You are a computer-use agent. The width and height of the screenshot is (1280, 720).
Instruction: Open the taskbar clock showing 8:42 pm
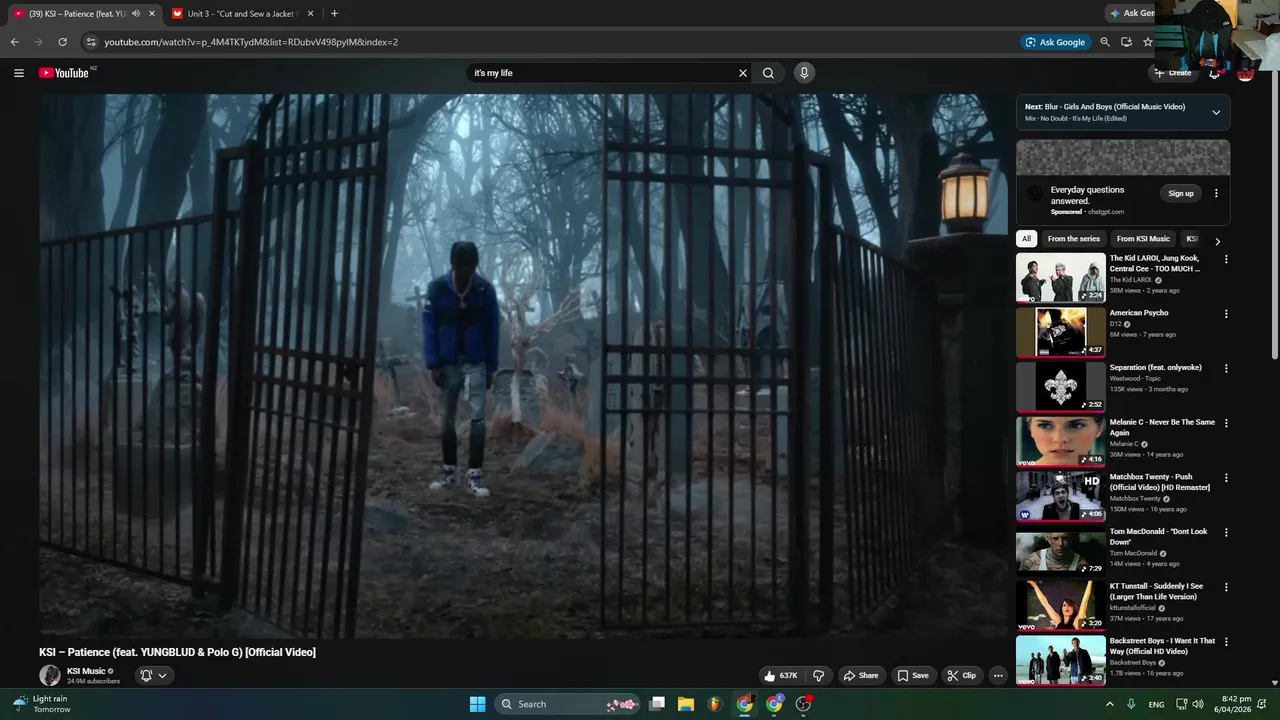point(1236,704)
